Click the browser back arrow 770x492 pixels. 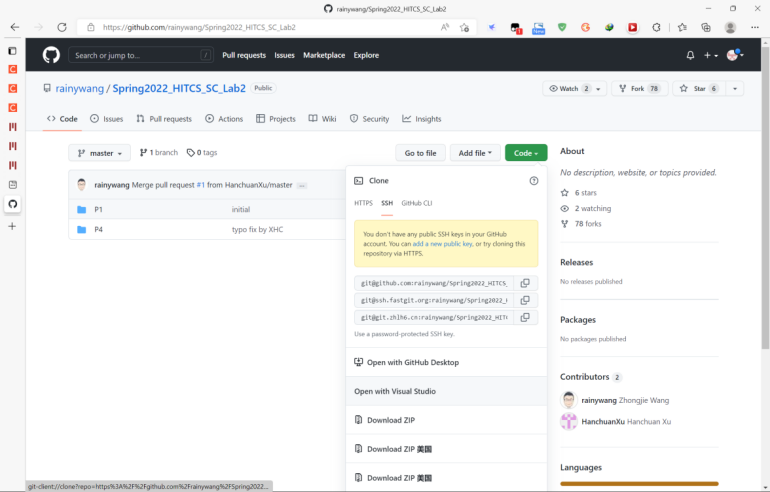point(15,27)
